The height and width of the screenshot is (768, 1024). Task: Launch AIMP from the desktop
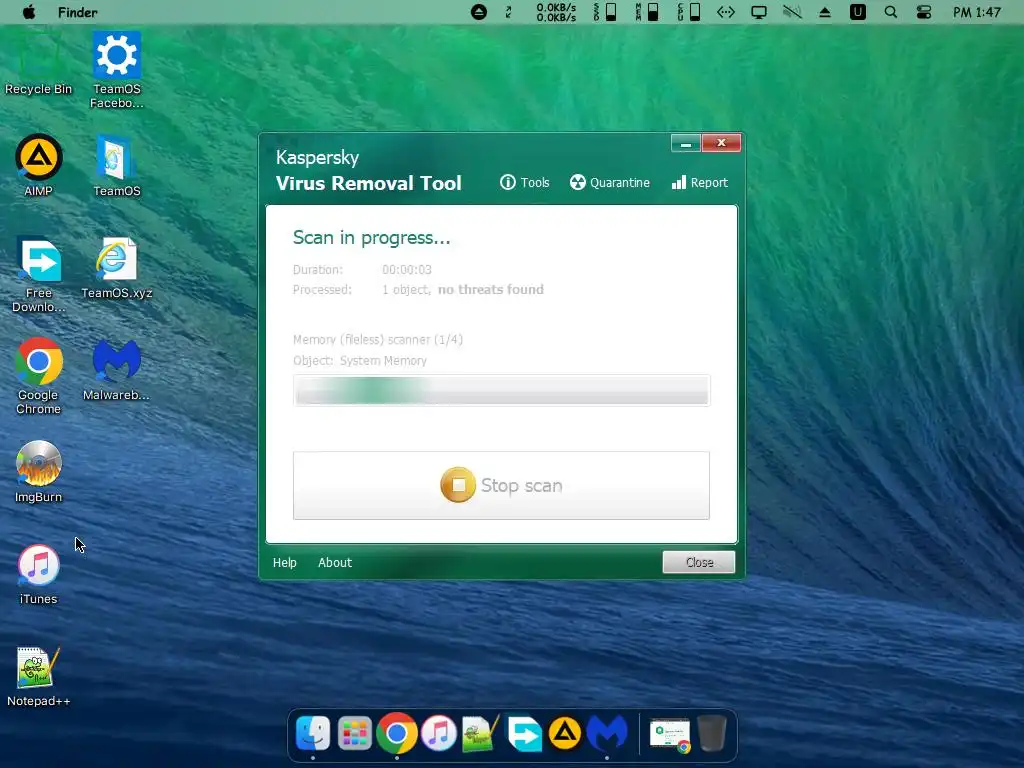click(x=39, y=165)
